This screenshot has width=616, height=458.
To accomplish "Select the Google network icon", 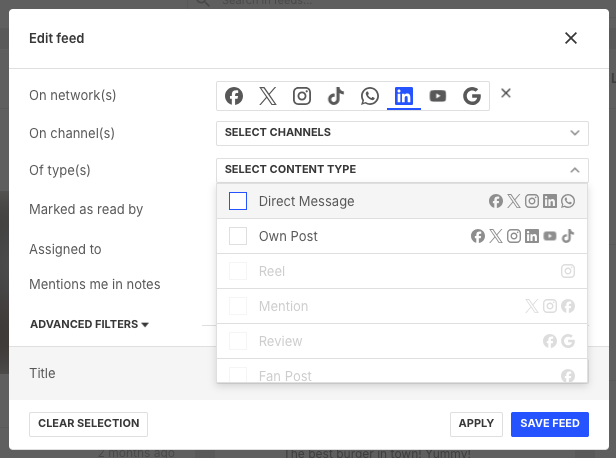I will click(x=472, y=96).
